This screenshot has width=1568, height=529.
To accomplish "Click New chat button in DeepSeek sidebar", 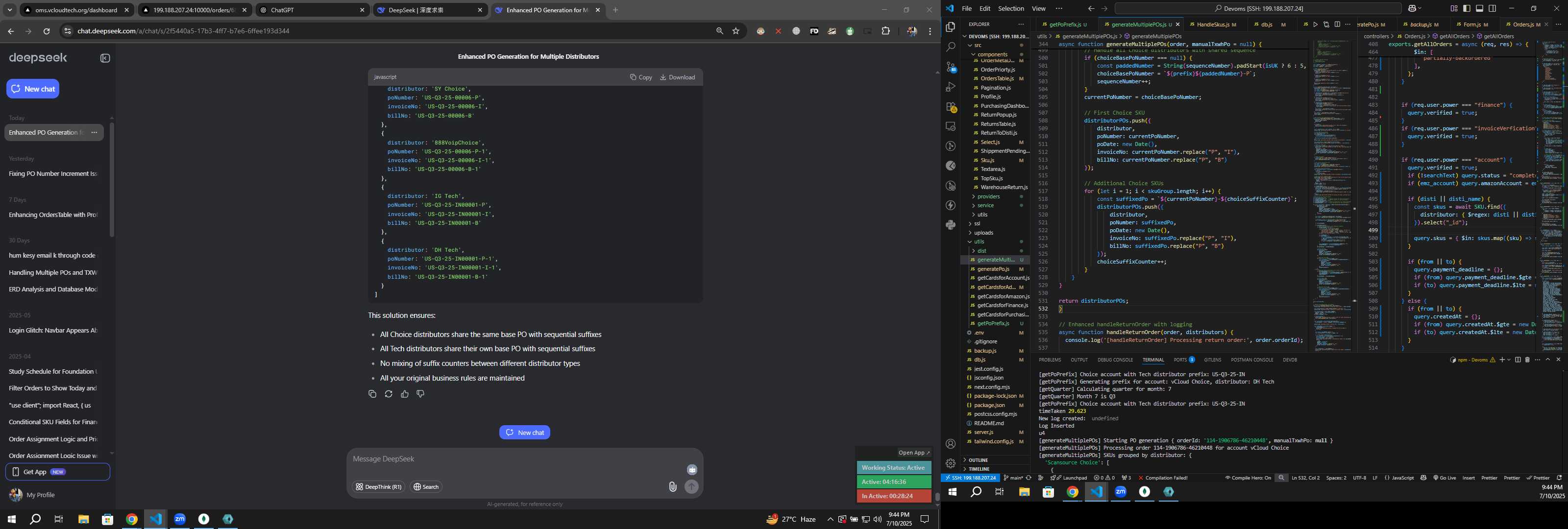I will point(33,89).
